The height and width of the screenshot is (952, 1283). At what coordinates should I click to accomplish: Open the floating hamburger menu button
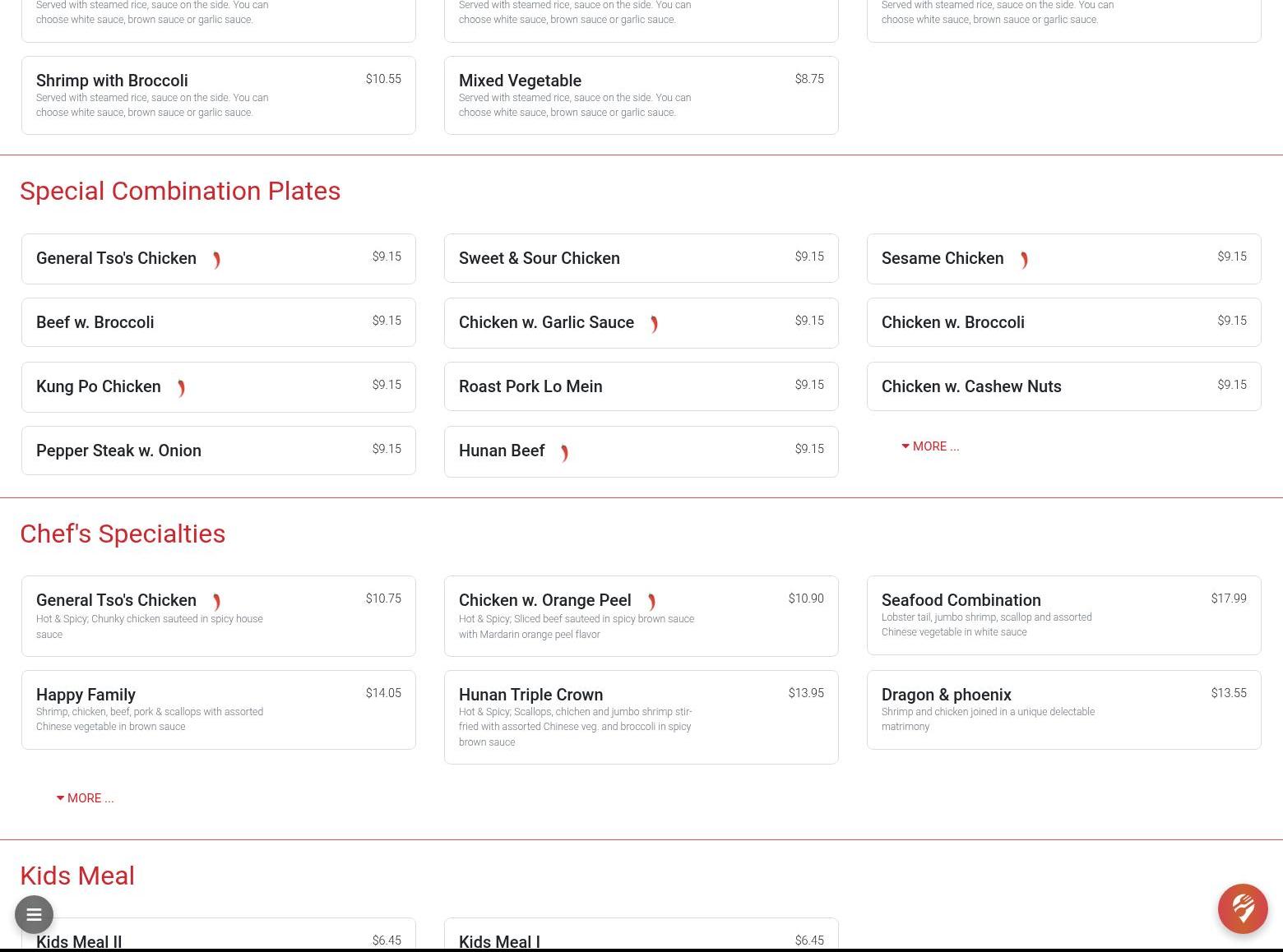34,914
